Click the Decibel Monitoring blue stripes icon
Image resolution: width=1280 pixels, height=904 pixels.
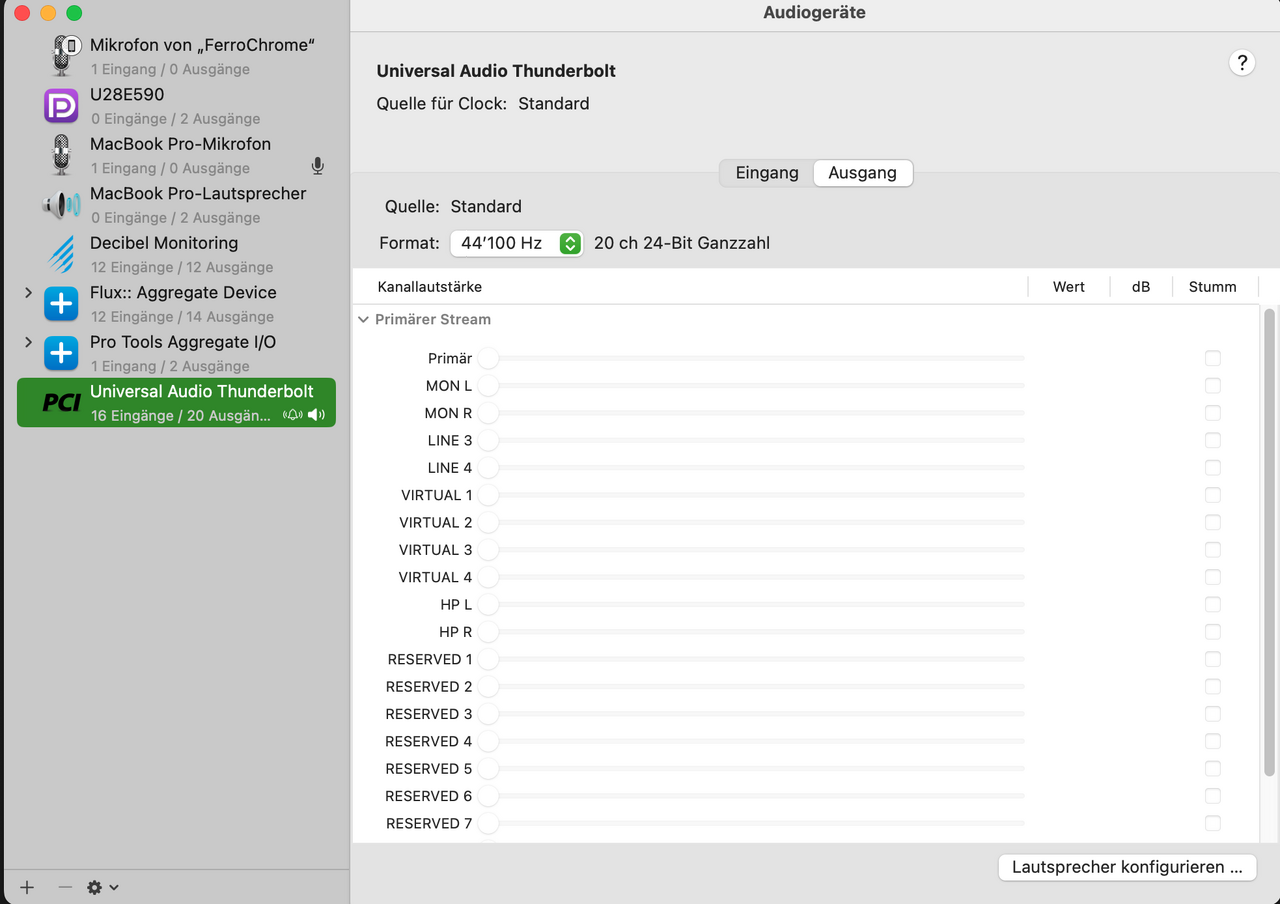[62, 254]
